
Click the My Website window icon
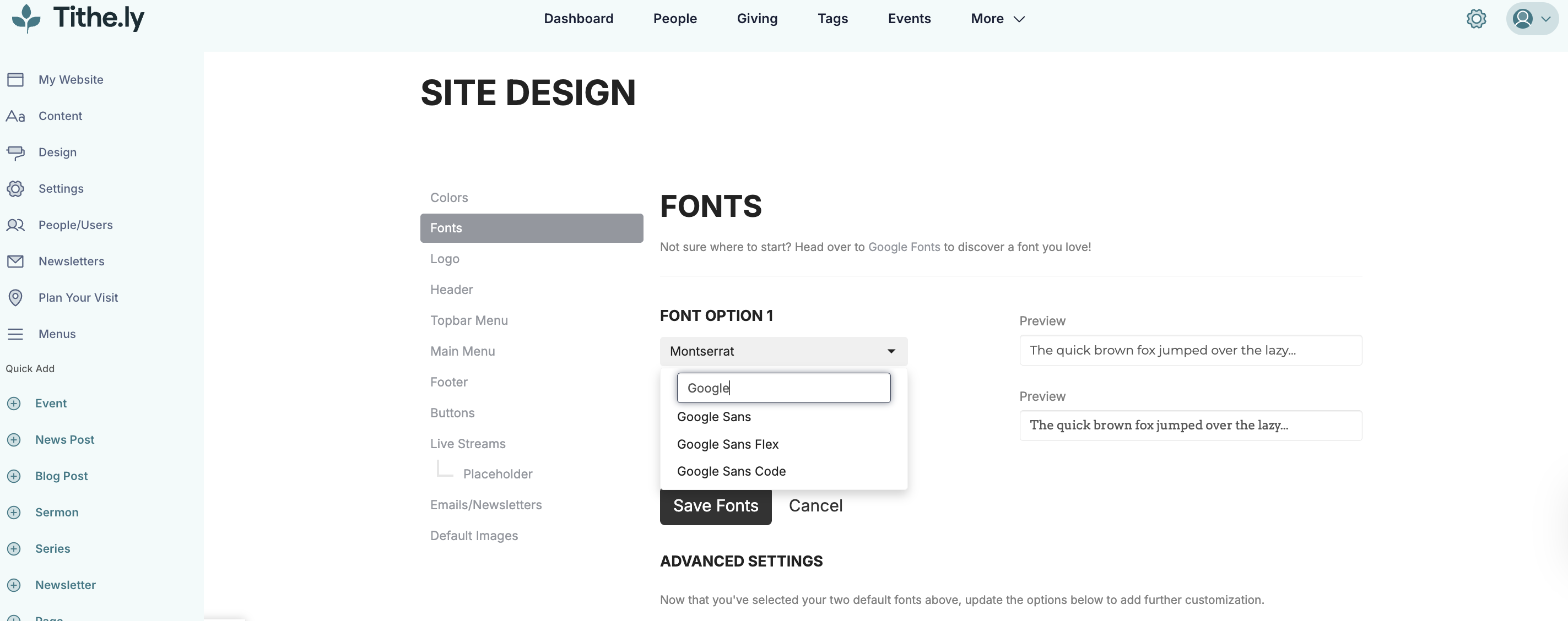(15, 80)
